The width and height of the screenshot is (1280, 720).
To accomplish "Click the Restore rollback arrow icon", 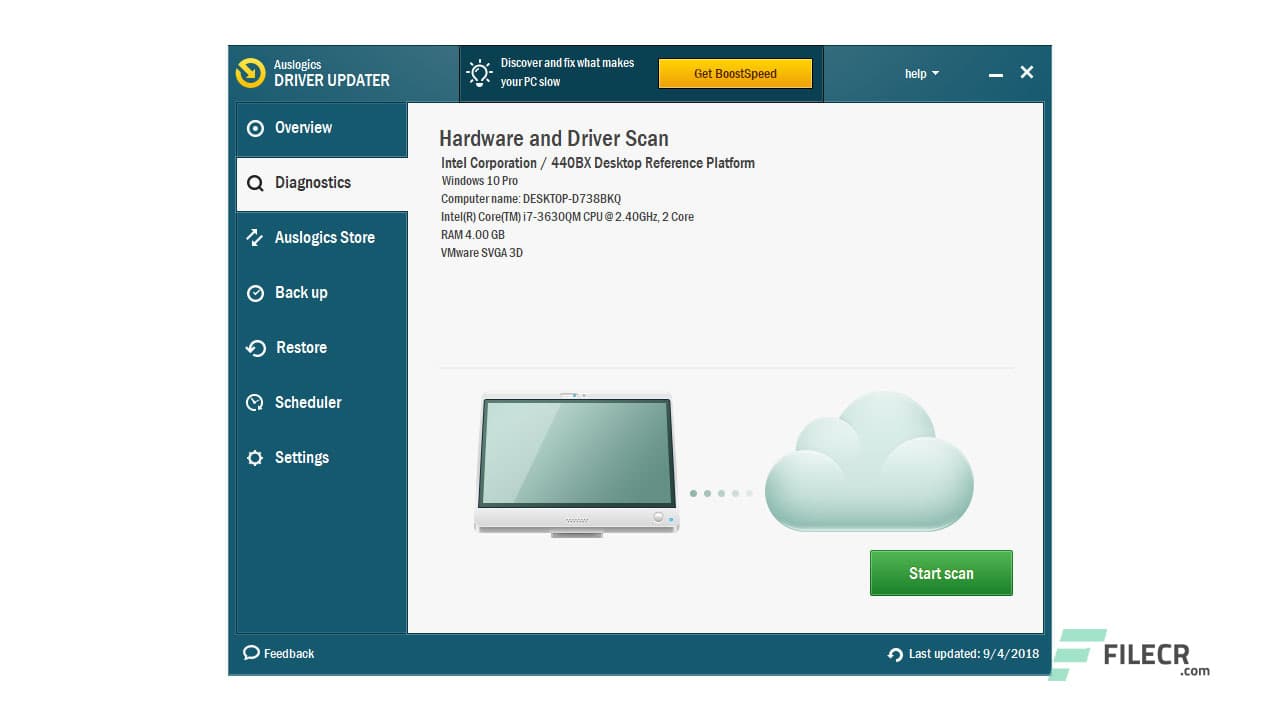I will tap(255, 348).
